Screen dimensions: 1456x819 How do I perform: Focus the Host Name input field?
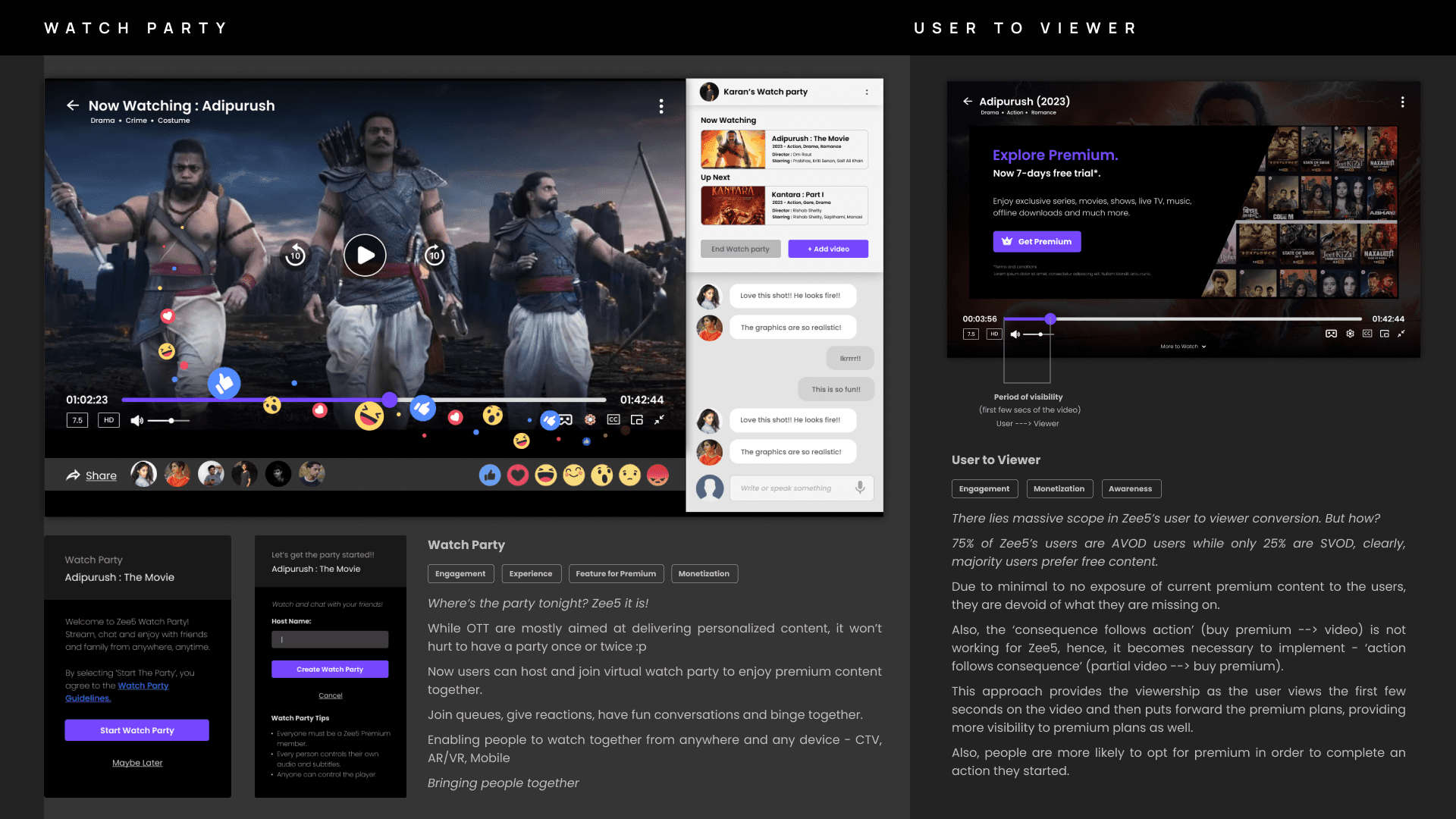pos(330,639)
